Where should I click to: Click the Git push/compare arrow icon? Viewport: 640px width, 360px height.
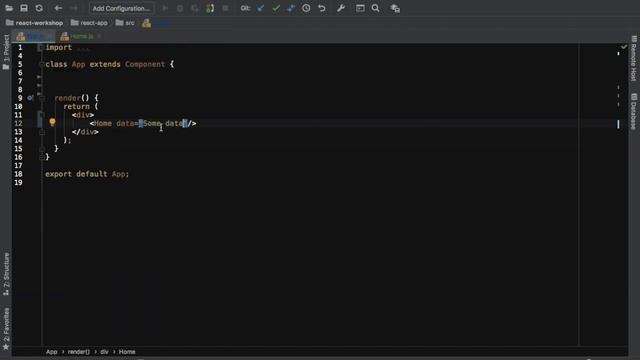(291, 8)
